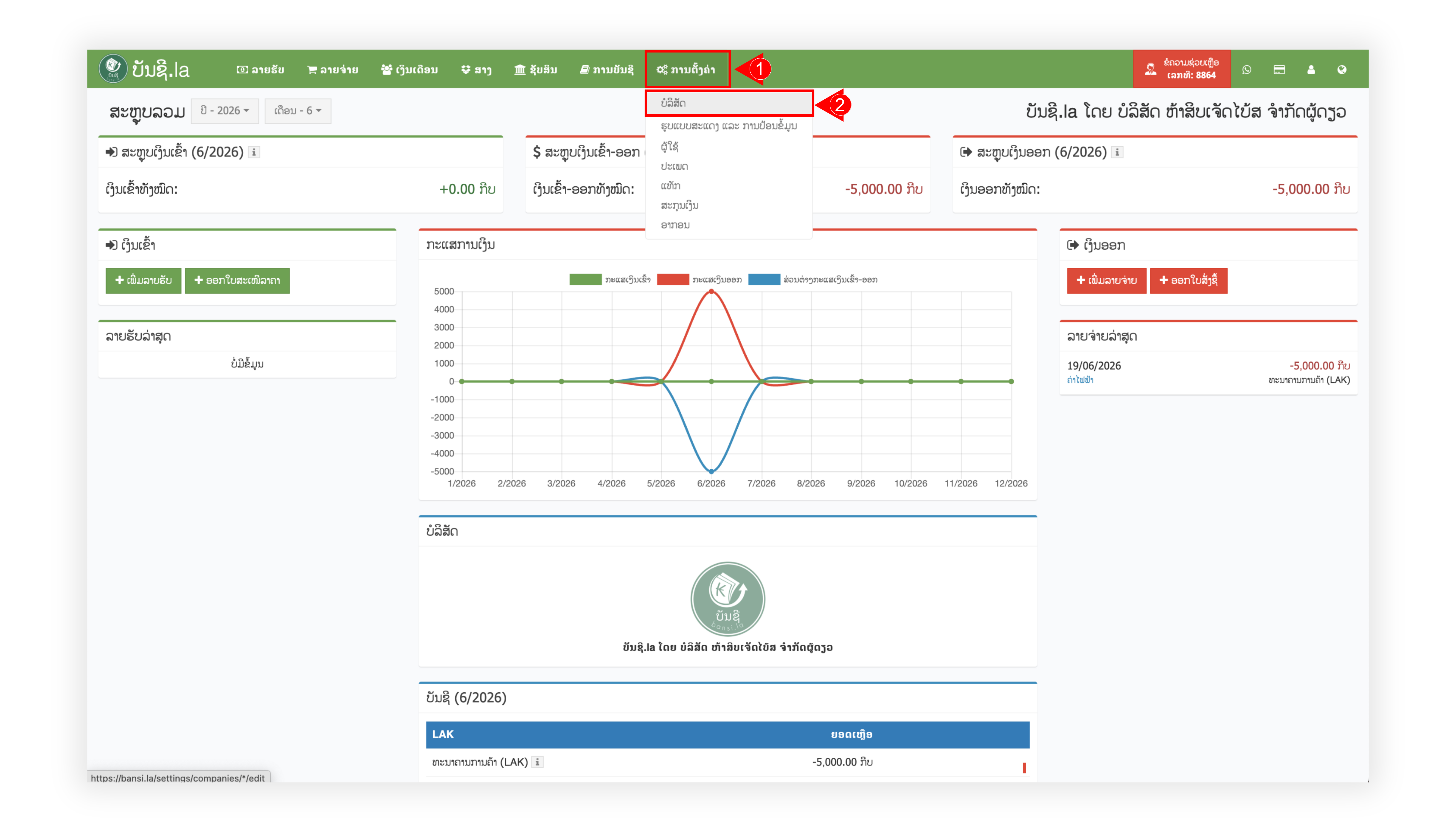Click the user profile icon
Image resolution: width=1456 pixels, height=832 pixels.
[x=1311, y=69]
